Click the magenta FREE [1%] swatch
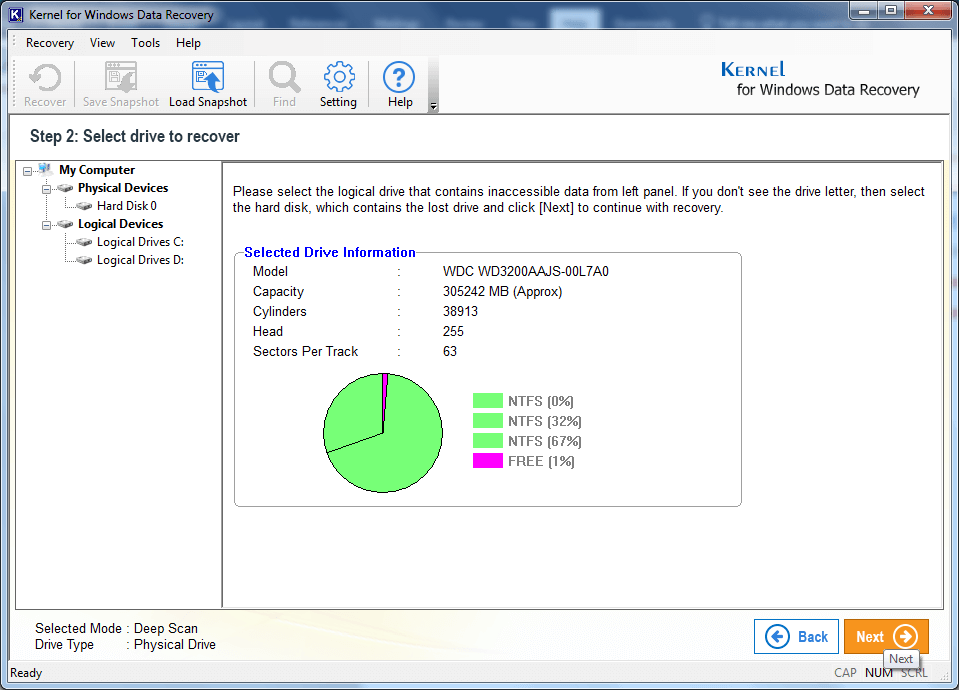959x690 pixels. [488, 461]
